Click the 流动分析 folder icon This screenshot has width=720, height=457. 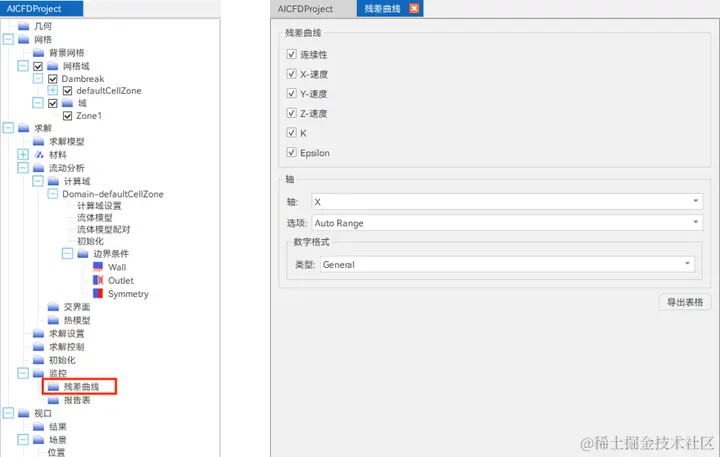click(39, 168)
